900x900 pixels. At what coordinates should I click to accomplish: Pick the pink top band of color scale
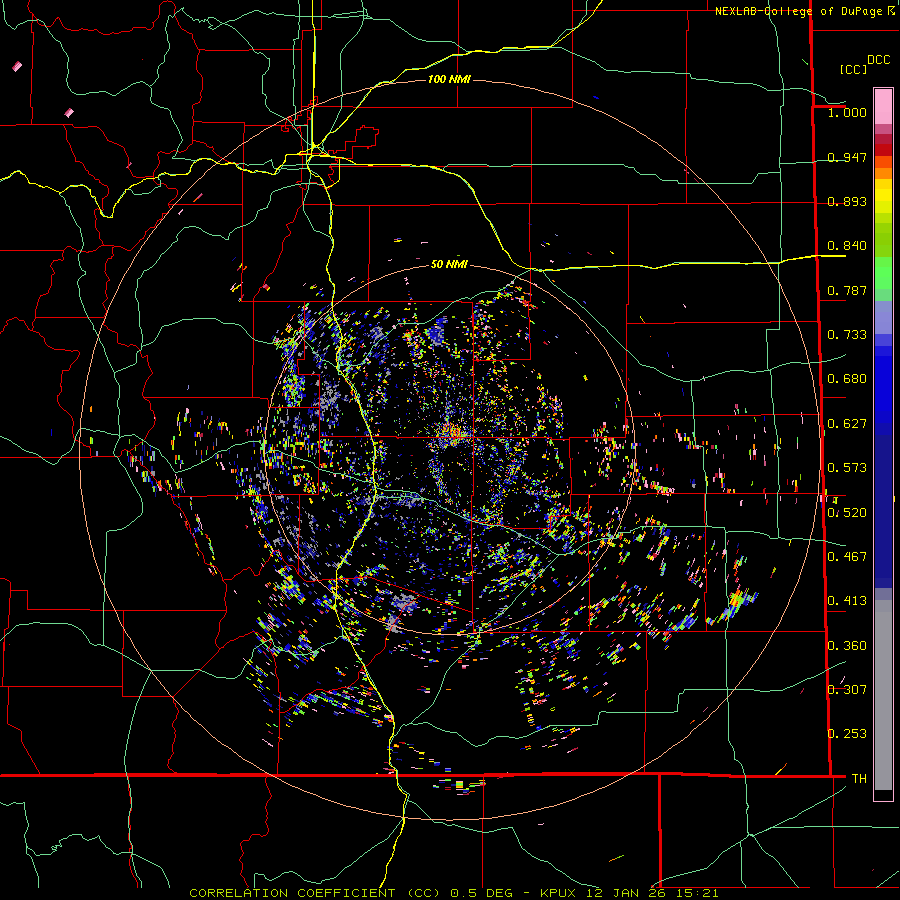(x=883, y=106)
